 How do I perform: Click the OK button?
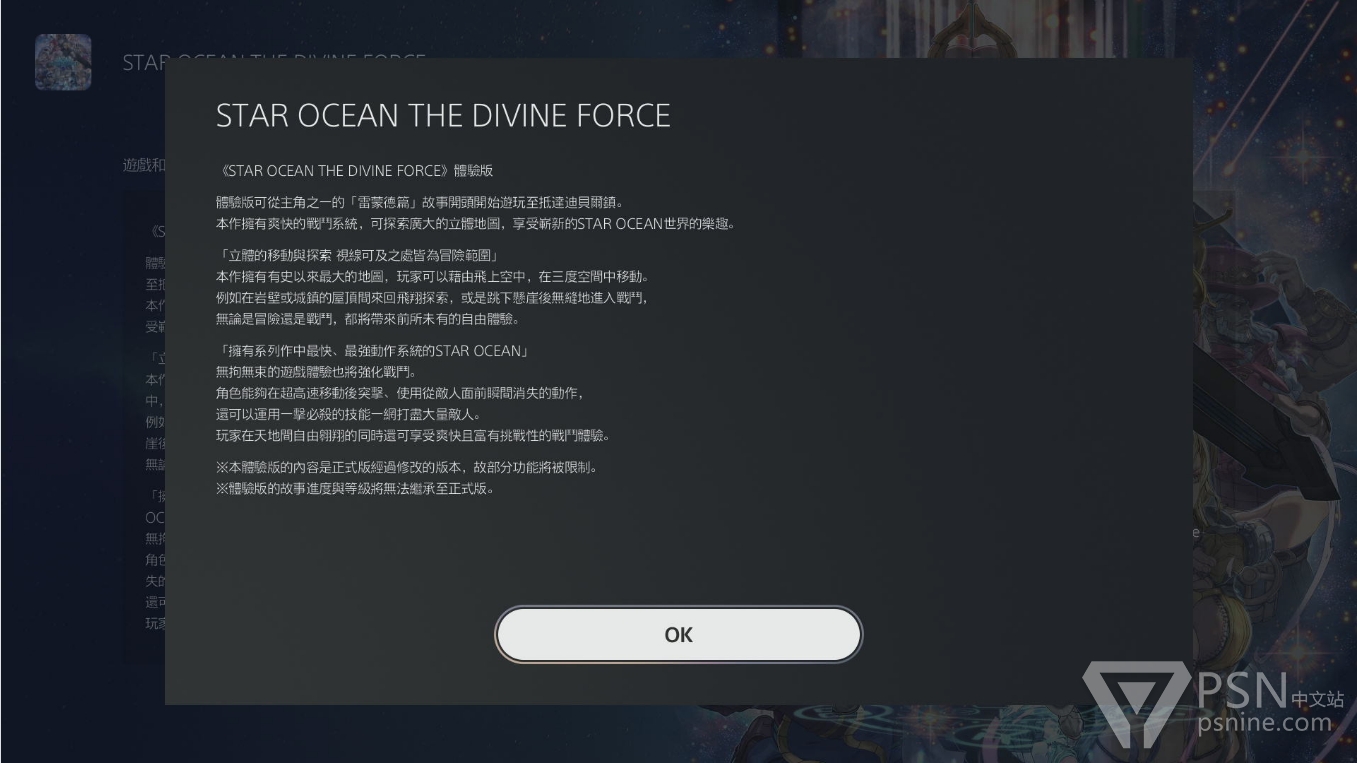click(678, 634)
